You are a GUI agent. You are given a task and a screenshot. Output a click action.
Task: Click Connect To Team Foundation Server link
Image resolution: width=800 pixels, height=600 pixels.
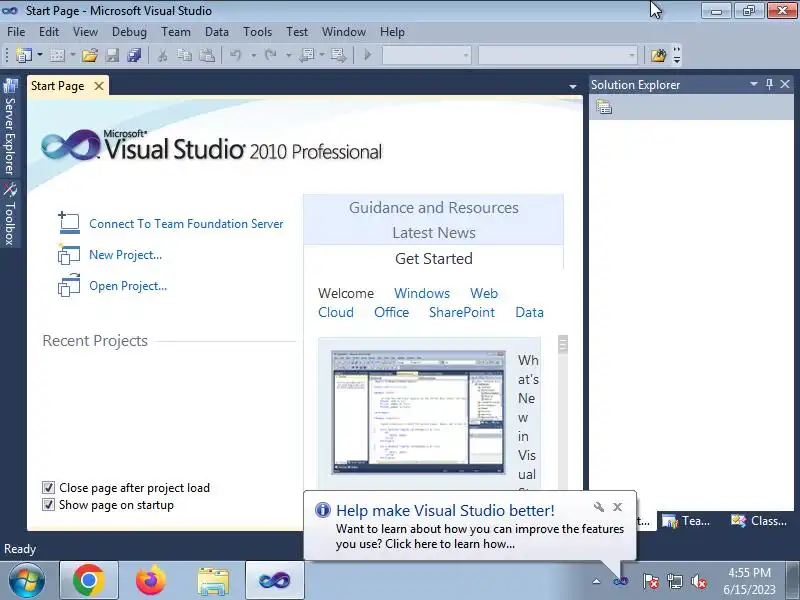pyautogui.click(x=186, y=223)
